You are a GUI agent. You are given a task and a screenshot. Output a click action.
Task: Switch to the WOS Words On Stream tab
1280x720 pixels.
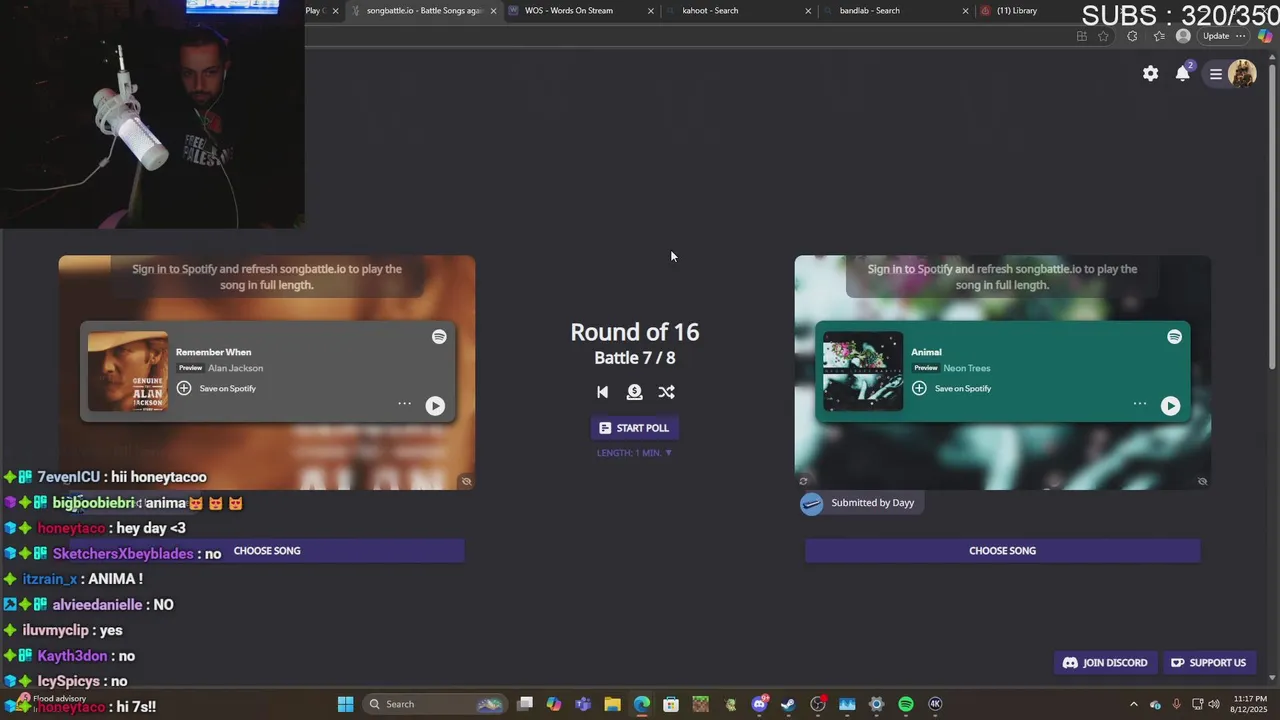pyautogui.click(x=580, y=11)
